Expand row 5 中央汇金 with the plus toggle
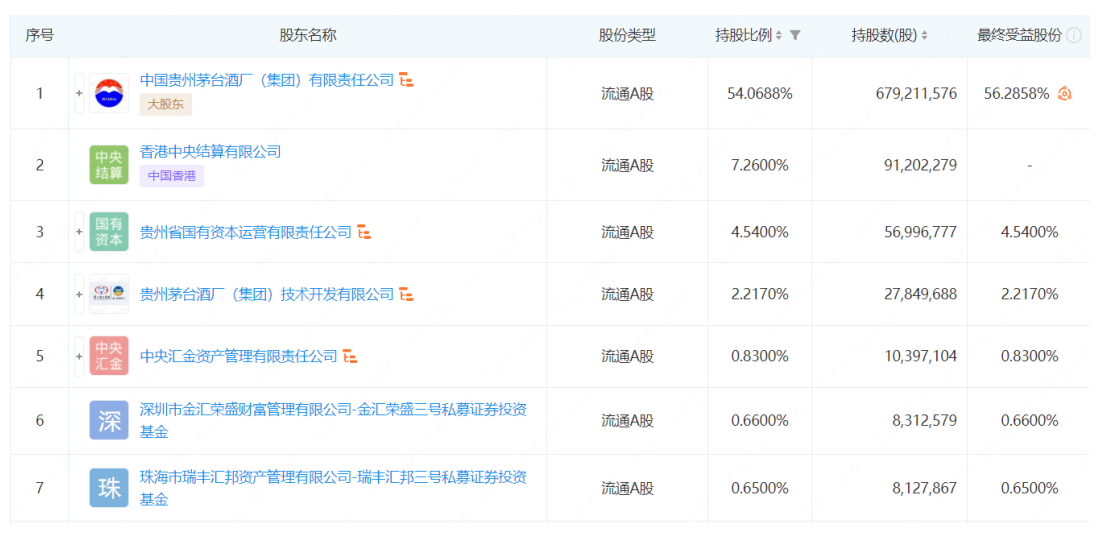Image resolution: width=1107 pixels, height=534 pixels. click(x=79, y=356)
